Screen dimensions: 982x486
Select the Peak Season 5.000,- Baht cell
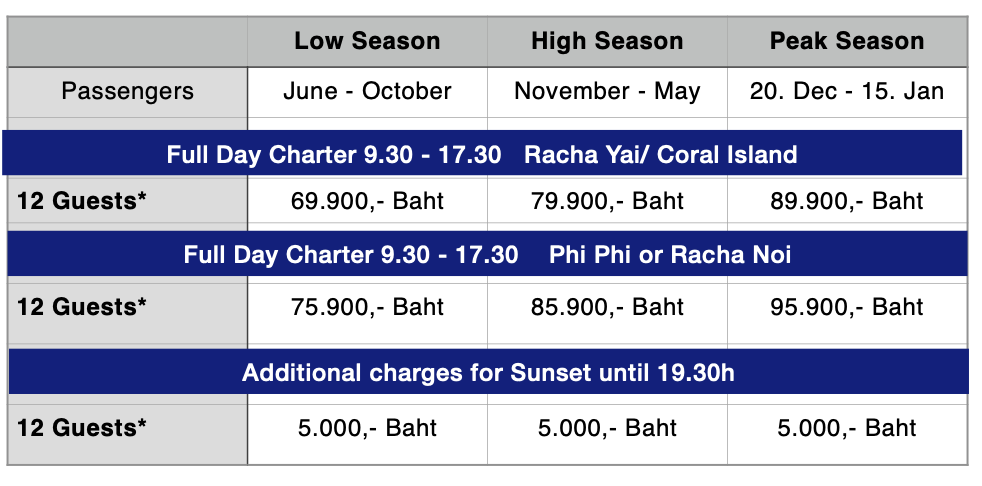[x=847, y=428]
